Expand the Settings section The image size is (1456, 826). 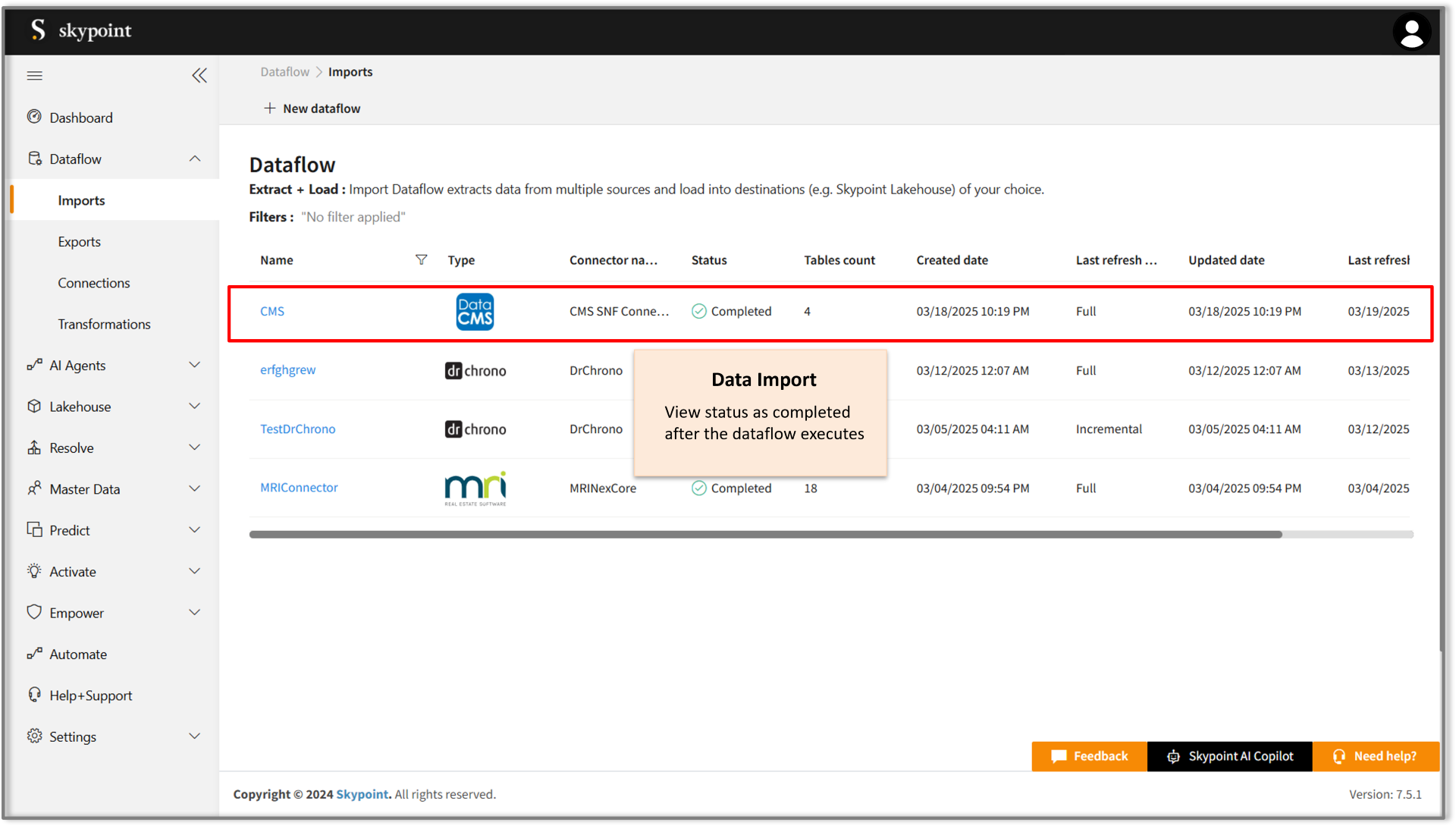195,736
